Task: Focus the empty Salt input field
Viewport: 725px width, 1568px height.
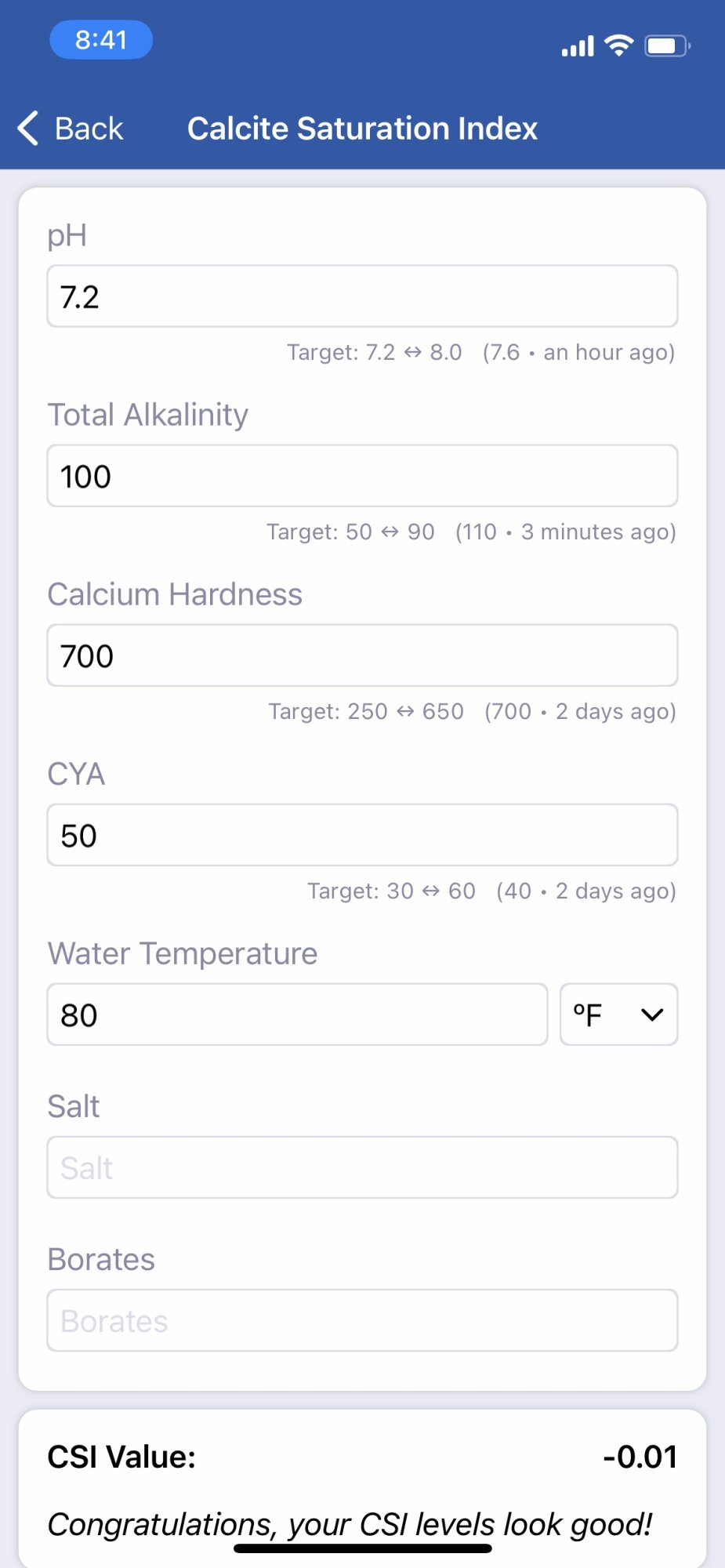Action: click(x=362, y=1167)
